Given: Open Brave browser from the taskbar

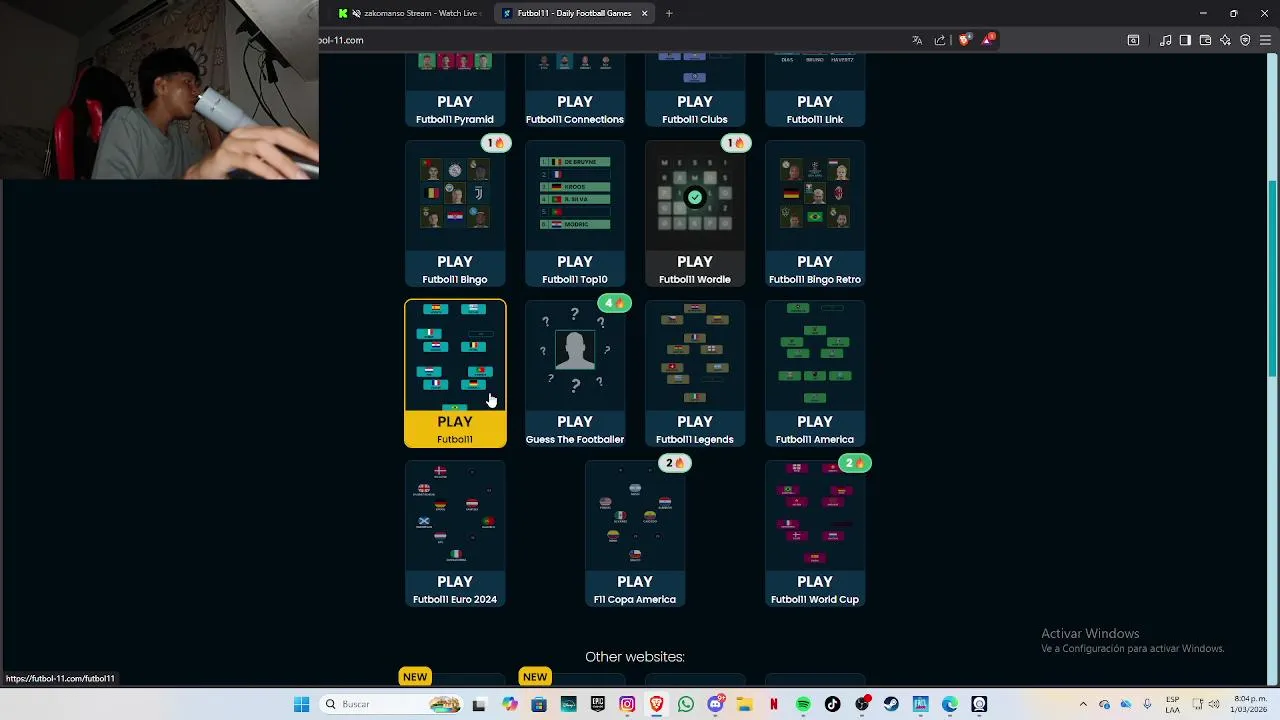Looking at the screenshot, I should click(656, 704).
